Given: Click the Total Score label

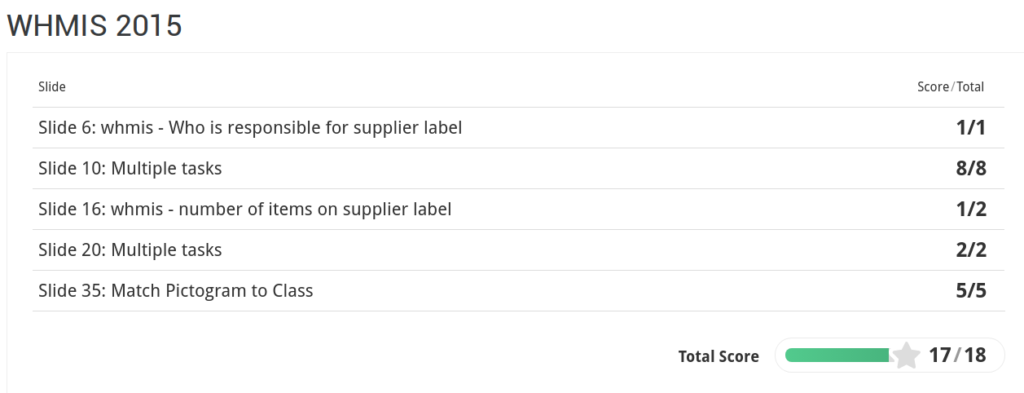Looking at the screenshot, I should 718,356.
